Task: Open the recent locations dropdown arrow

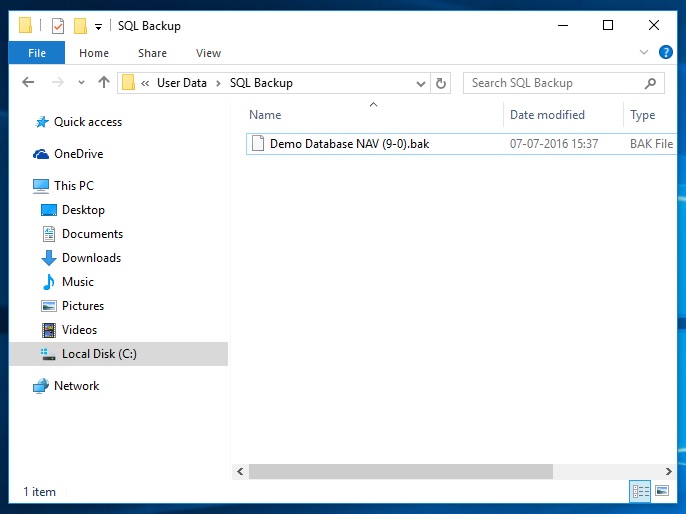Action: pyautogui.click(x=82, y=83)
